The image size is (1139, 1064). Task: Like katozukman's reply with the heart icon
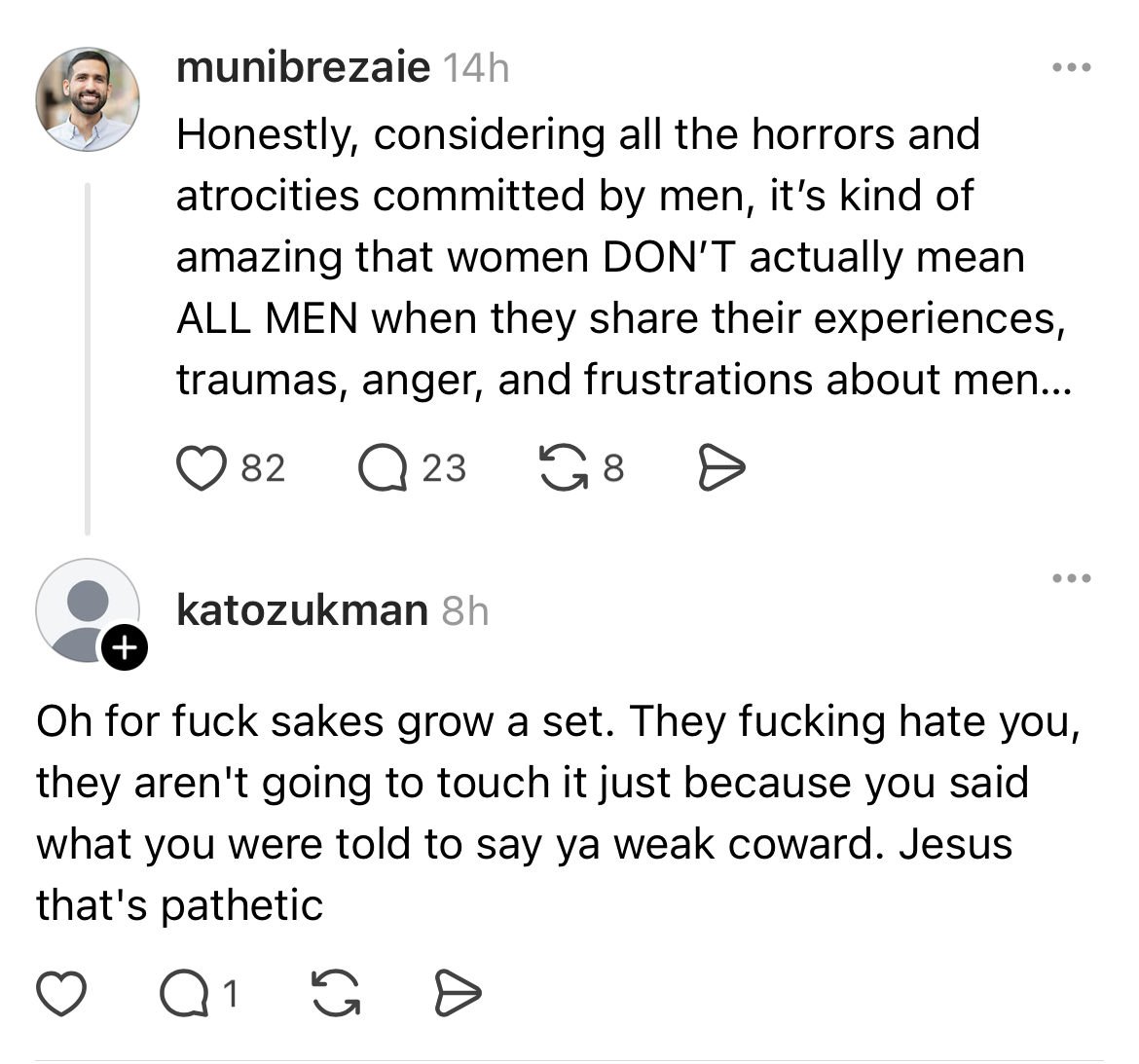click(61, 993)
